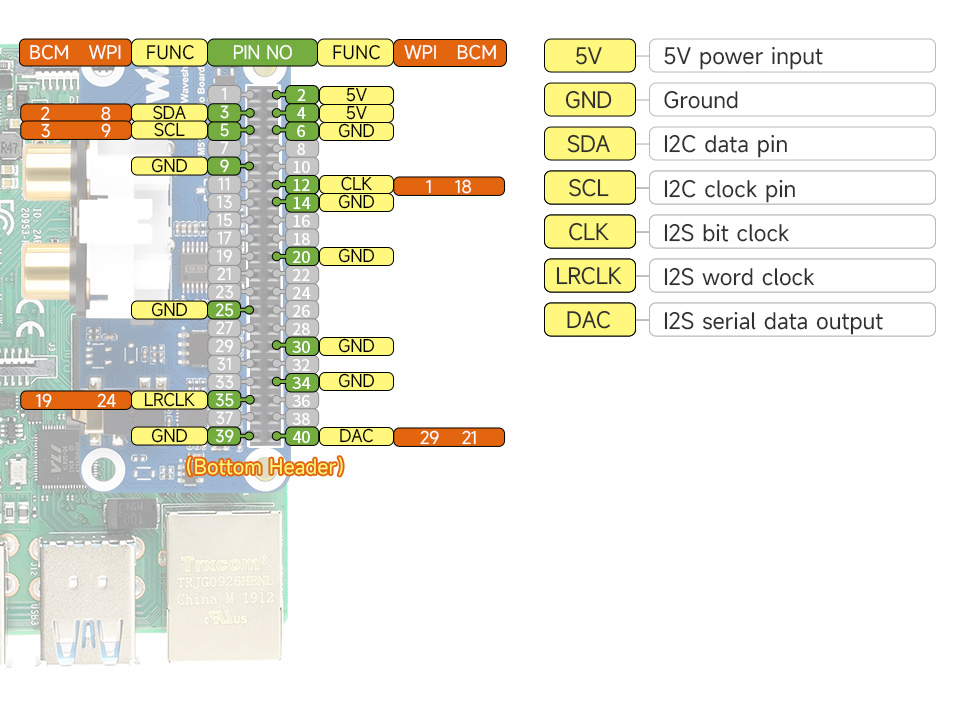Select pin 40 green number badge
Screen dimensions: 960x710
[x=301, y=436]
